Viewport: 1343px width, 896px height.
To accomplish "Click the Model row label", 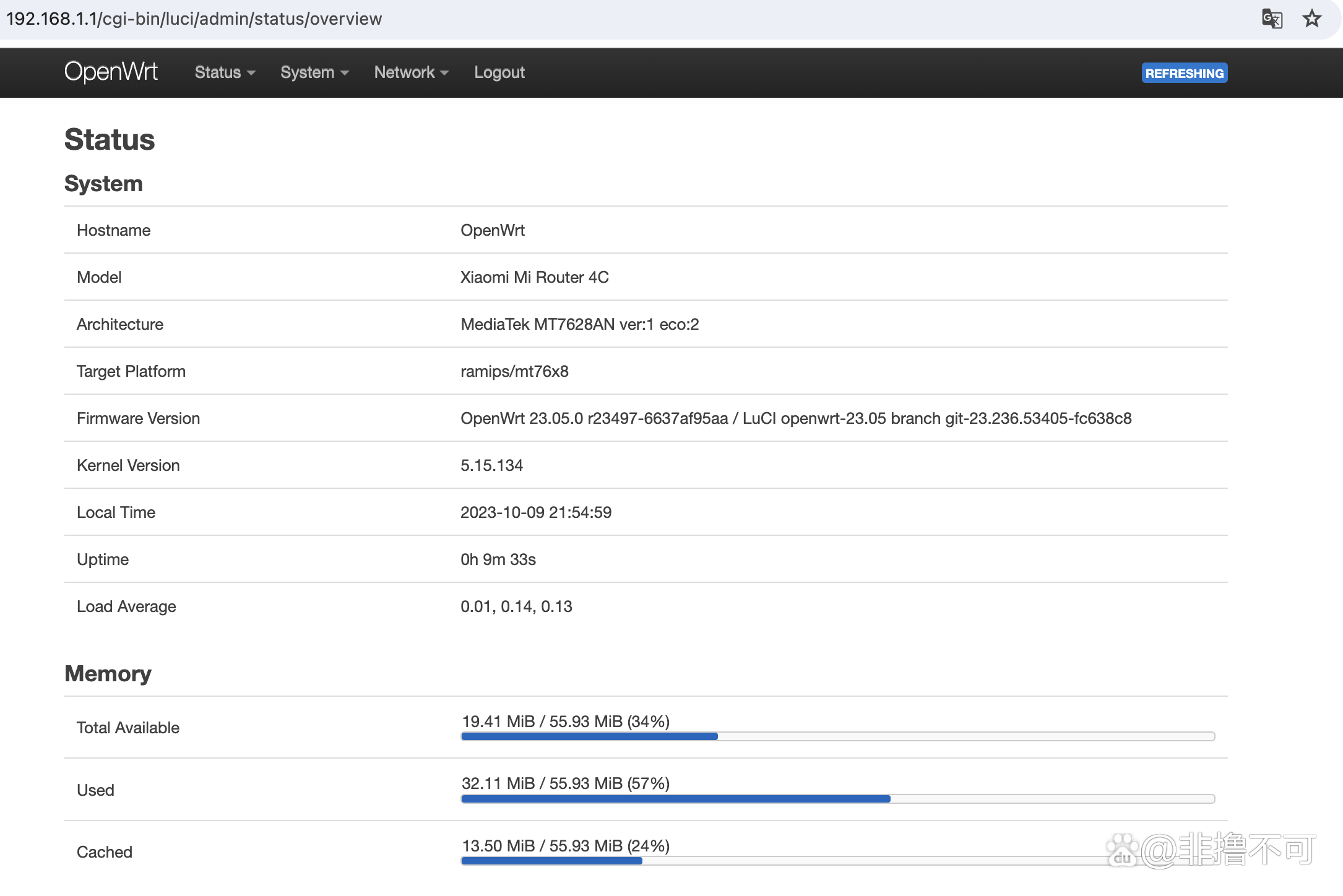I will point(99,277).
